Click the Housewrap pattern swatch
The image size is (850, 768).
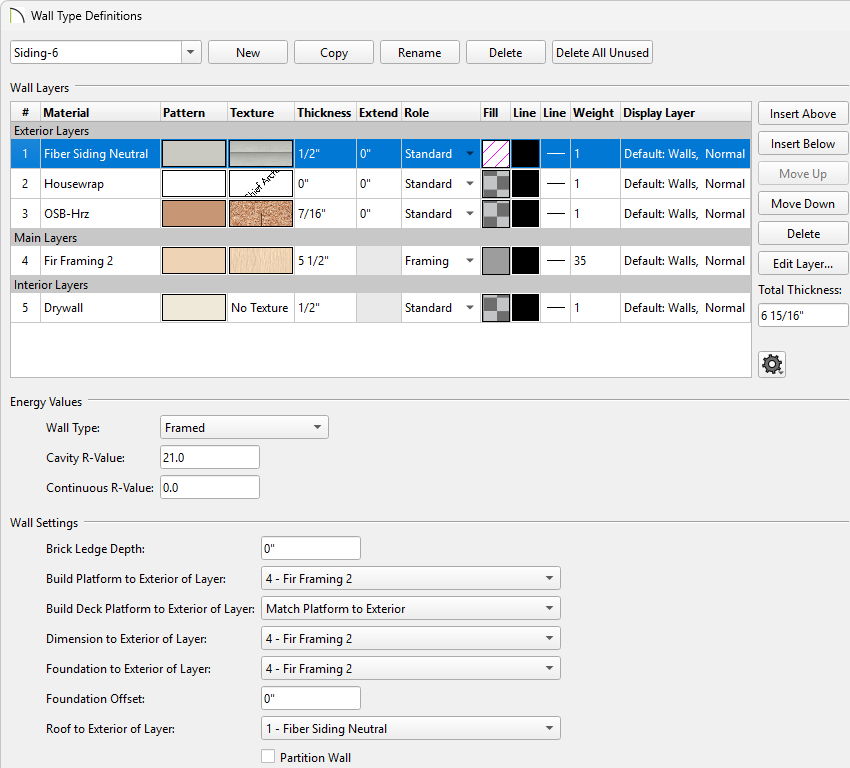(x=194, y=184)
